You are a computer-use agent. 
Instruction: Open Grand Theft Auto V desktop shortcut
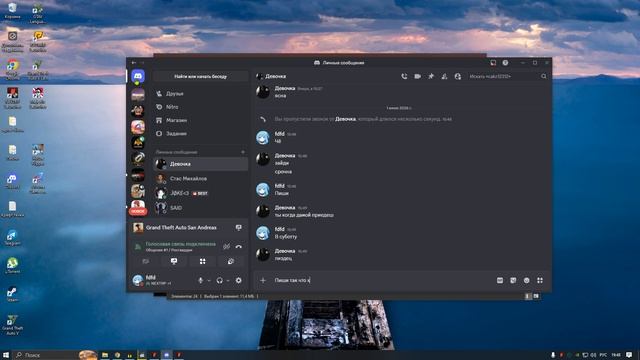[12, 325]
